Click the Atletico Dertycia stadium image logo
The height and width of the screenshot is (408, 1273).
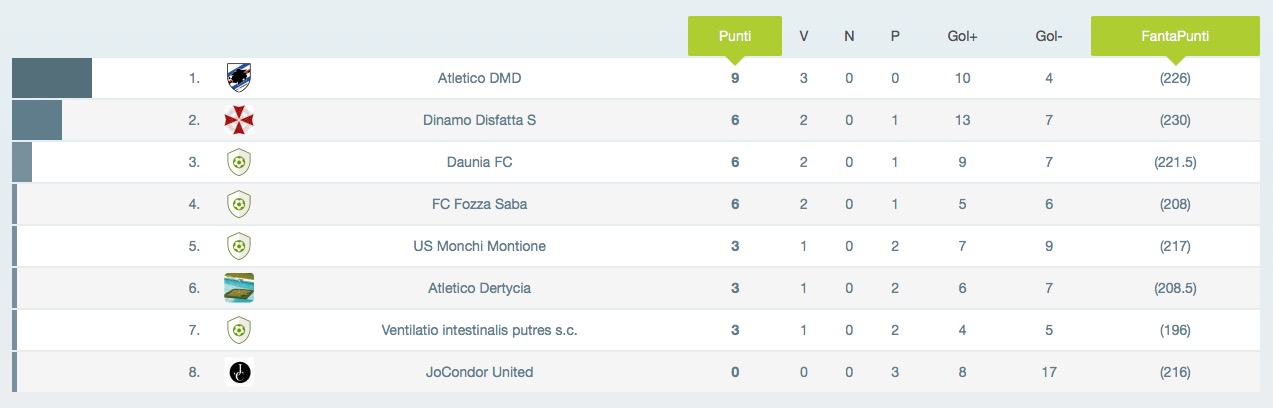point(239,288)
